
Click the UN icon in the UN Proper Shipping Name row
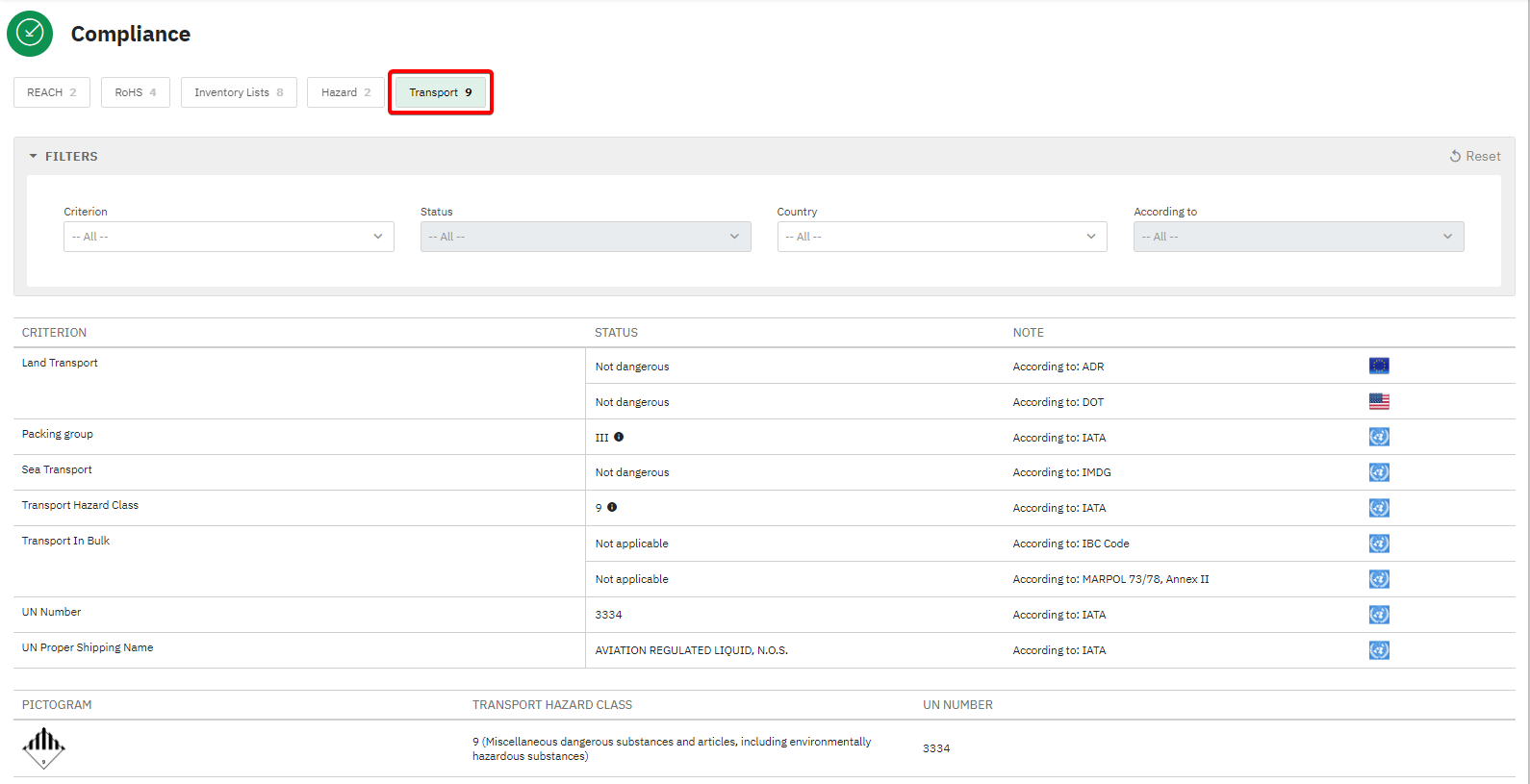click(1378, 650)
